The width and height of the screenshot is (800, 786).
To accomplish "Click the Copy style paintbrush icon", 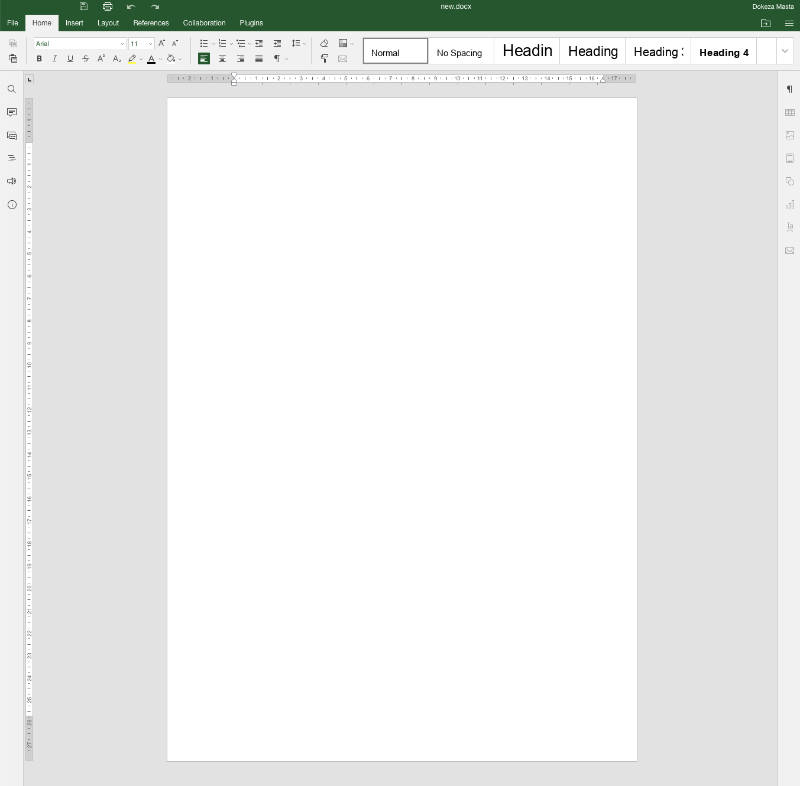I will (x=324, y=59).
